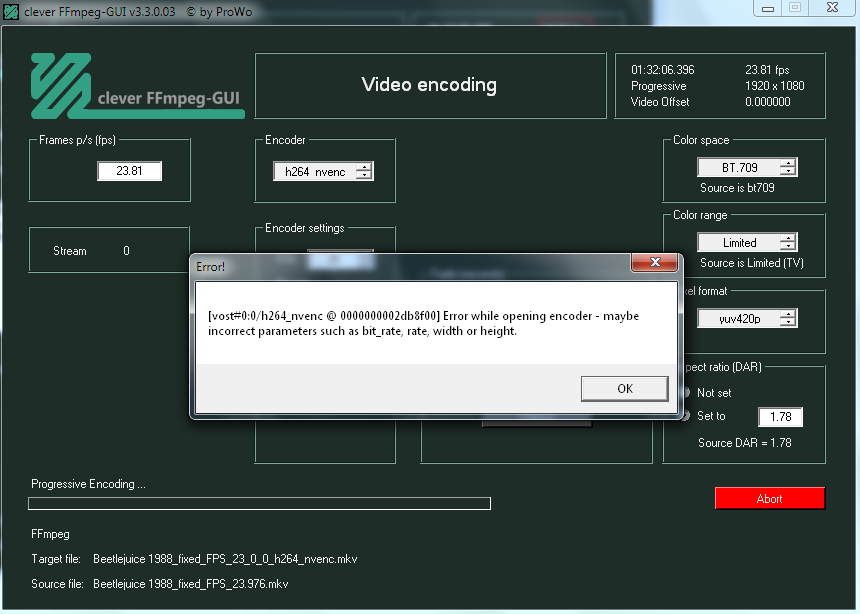Click the Frames p/s field showing 23.81
This screenshot has width=860, height=614.
click(x=129, y=171)
